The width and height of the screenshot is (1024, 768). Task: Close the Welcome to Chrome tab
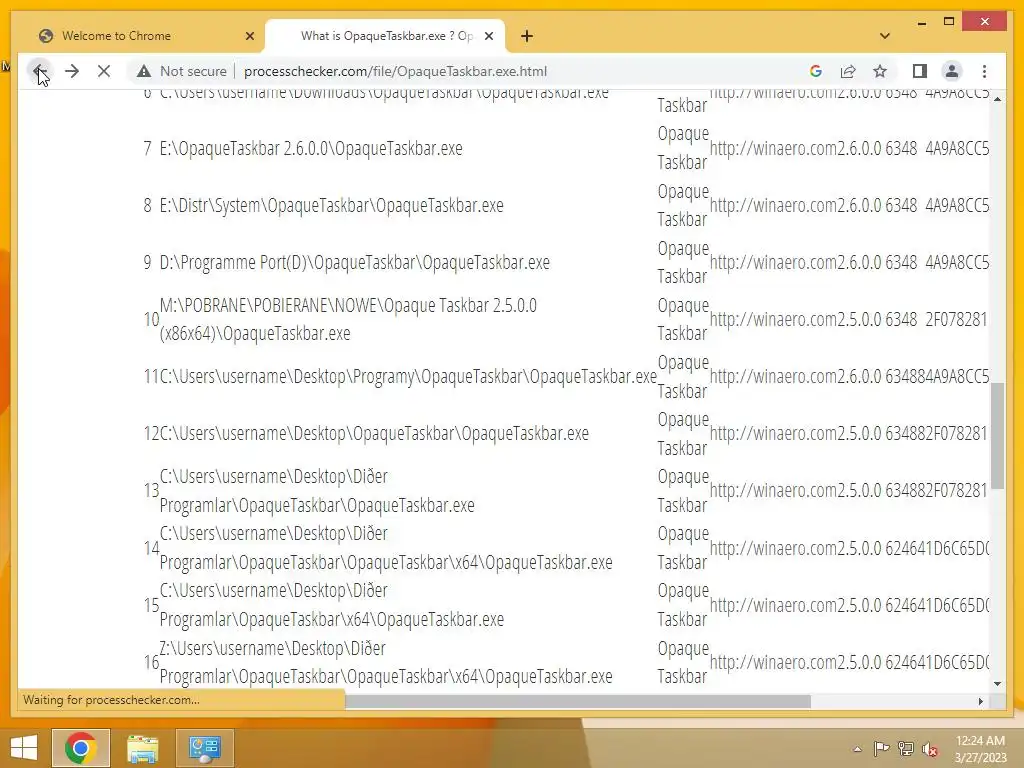tap(249, 36)
